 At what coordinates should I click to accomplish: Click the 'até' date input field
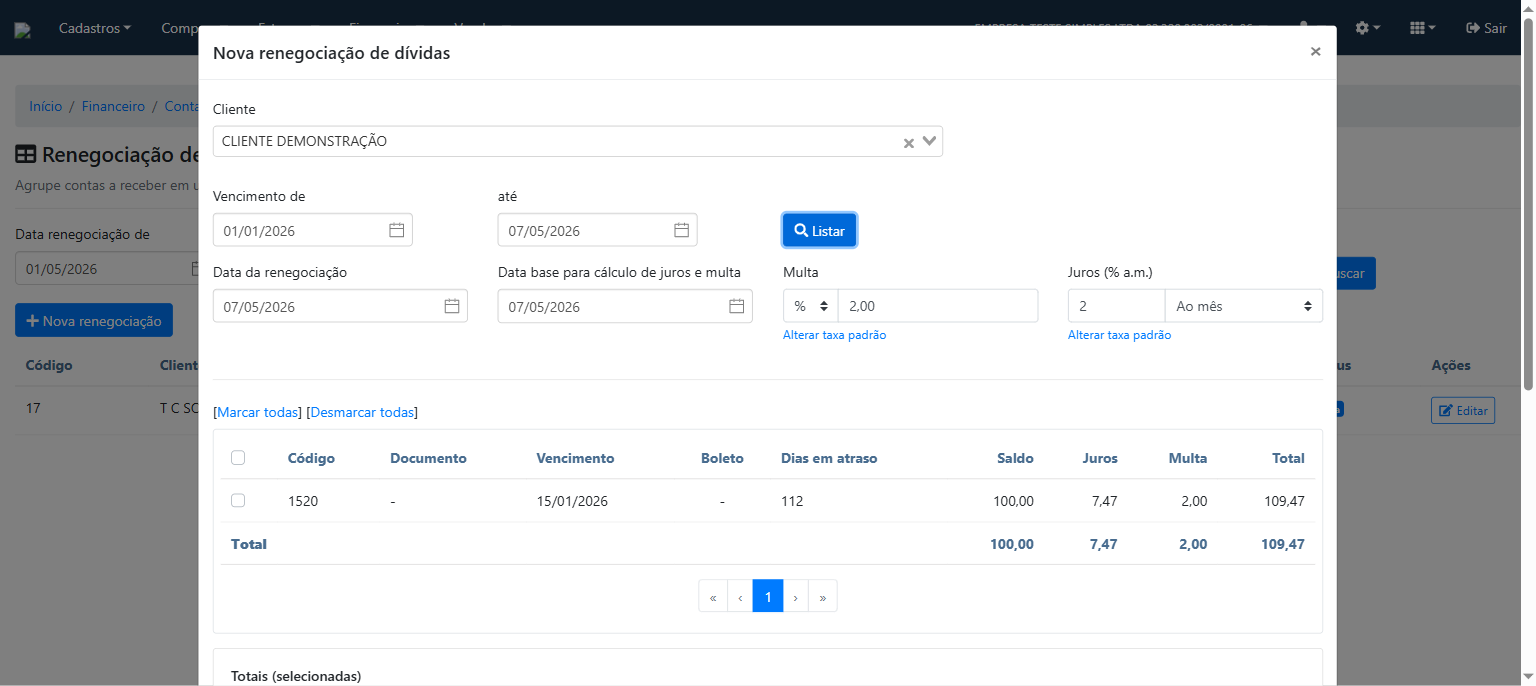click(598, 230)
